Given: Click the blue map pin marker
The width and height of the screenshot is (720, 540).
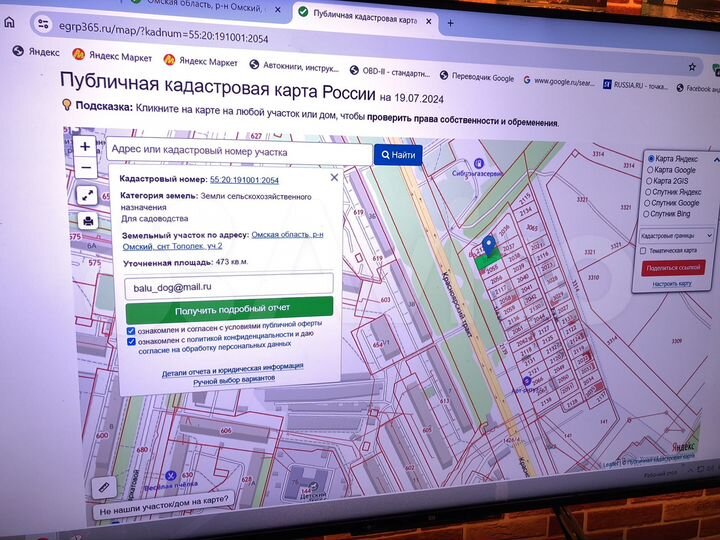Looking at the screenshot, I should (x=489, y=246).
